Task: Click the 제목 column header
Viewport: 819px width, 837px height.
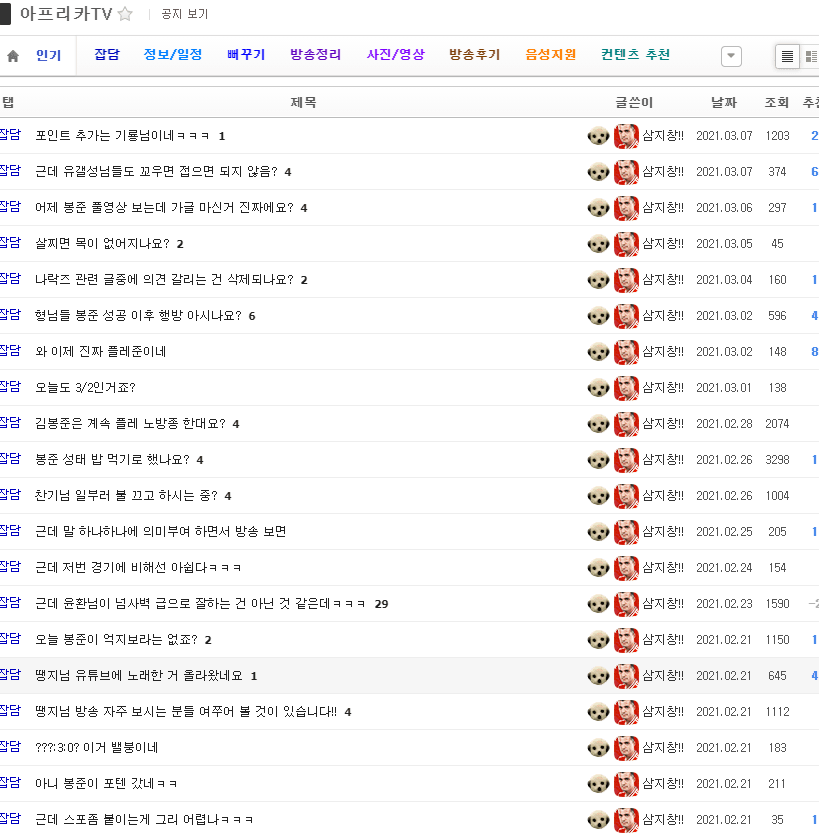Action: coord(303,102)
